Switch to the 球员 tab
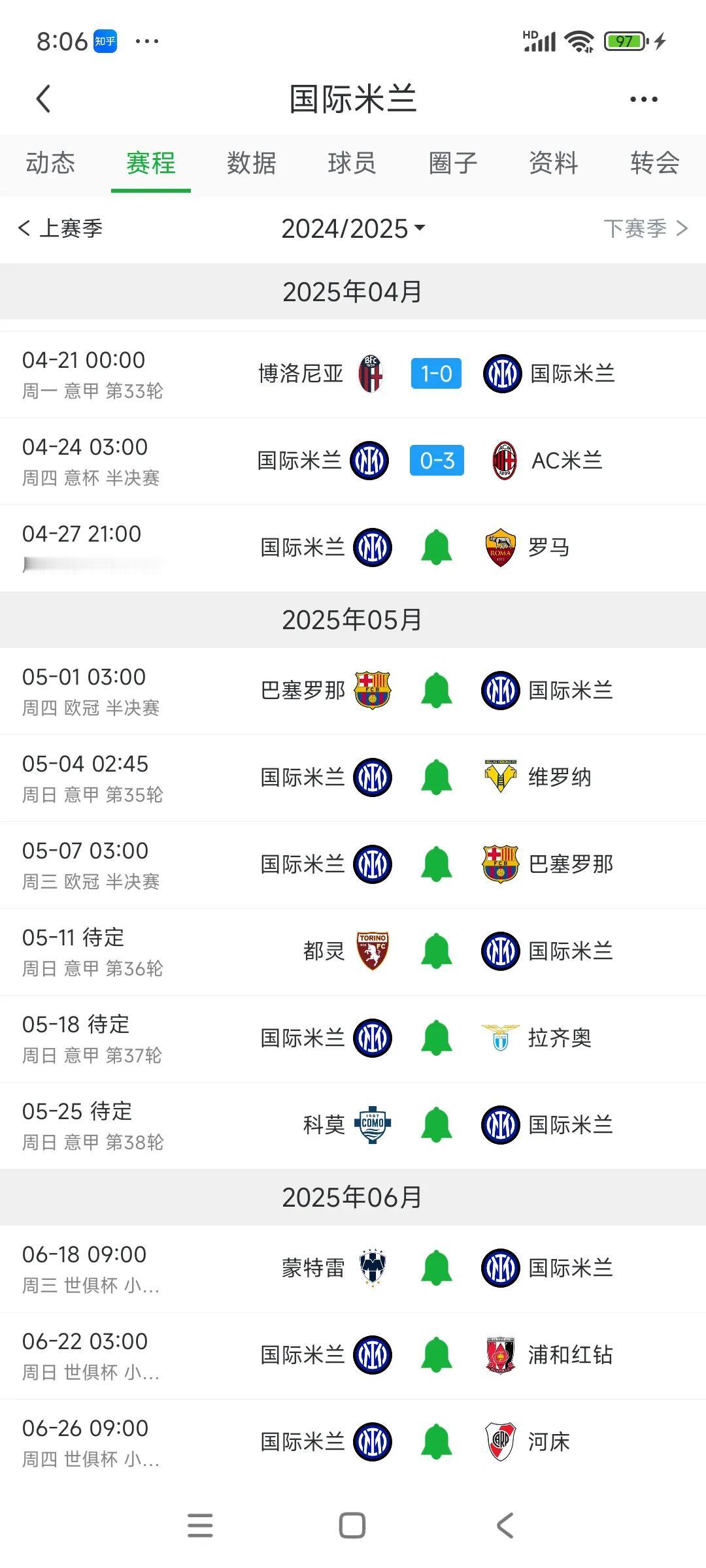The width and height of the screenshot is (706, 1568). click(352, 163)
